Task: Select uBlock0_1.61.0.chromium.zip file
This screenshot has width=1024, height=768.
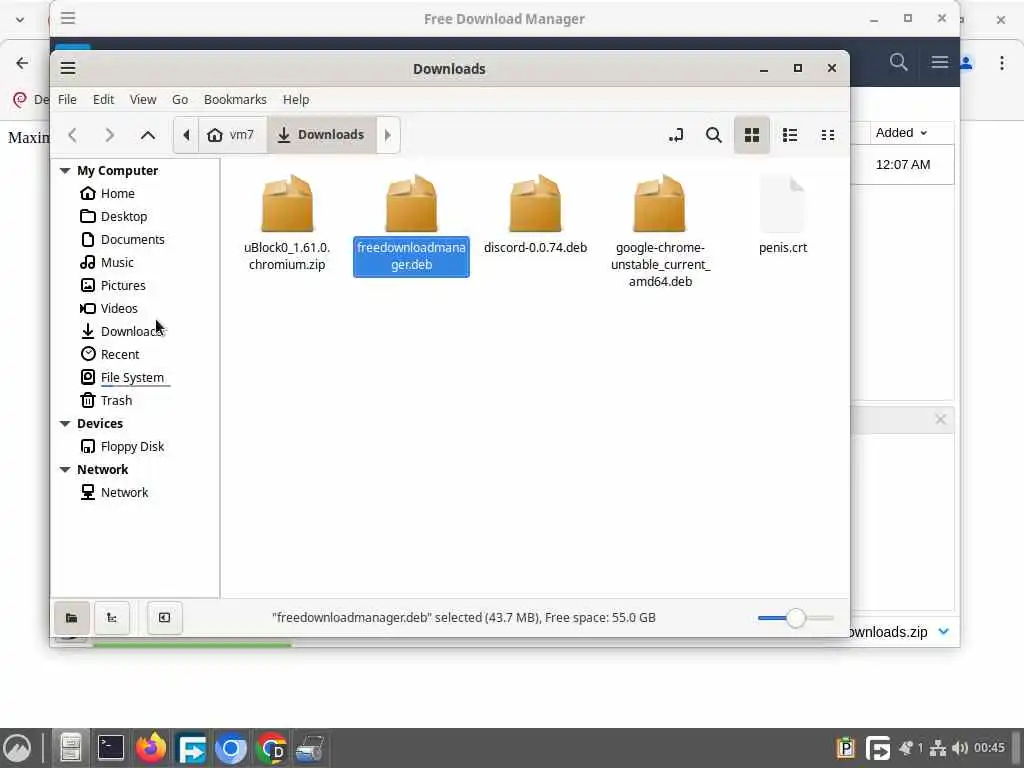Action: [287, 223]
